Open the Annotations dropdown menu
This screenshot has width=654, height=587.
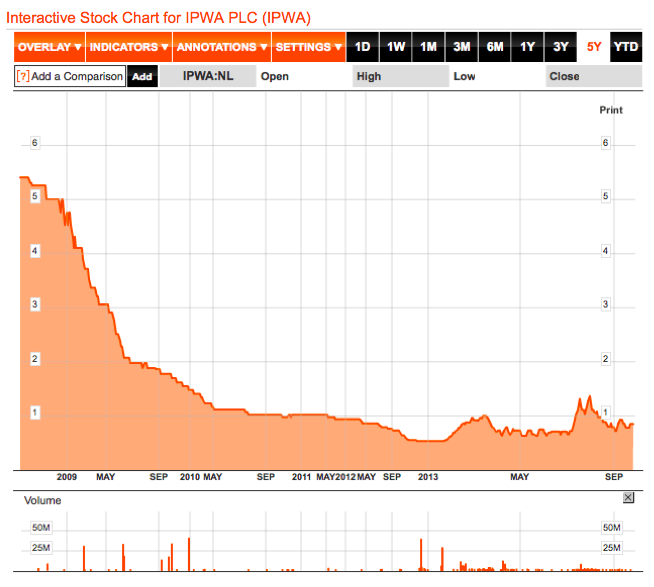click(x=222, y=47)
